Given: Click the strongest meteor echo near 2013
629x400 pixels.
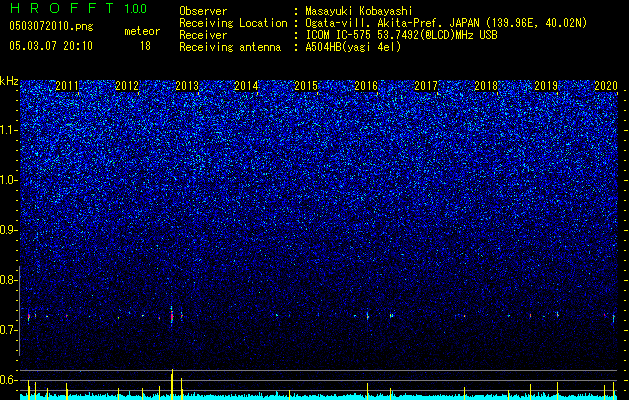Looking at the screenshot, I should coord(172,316).
